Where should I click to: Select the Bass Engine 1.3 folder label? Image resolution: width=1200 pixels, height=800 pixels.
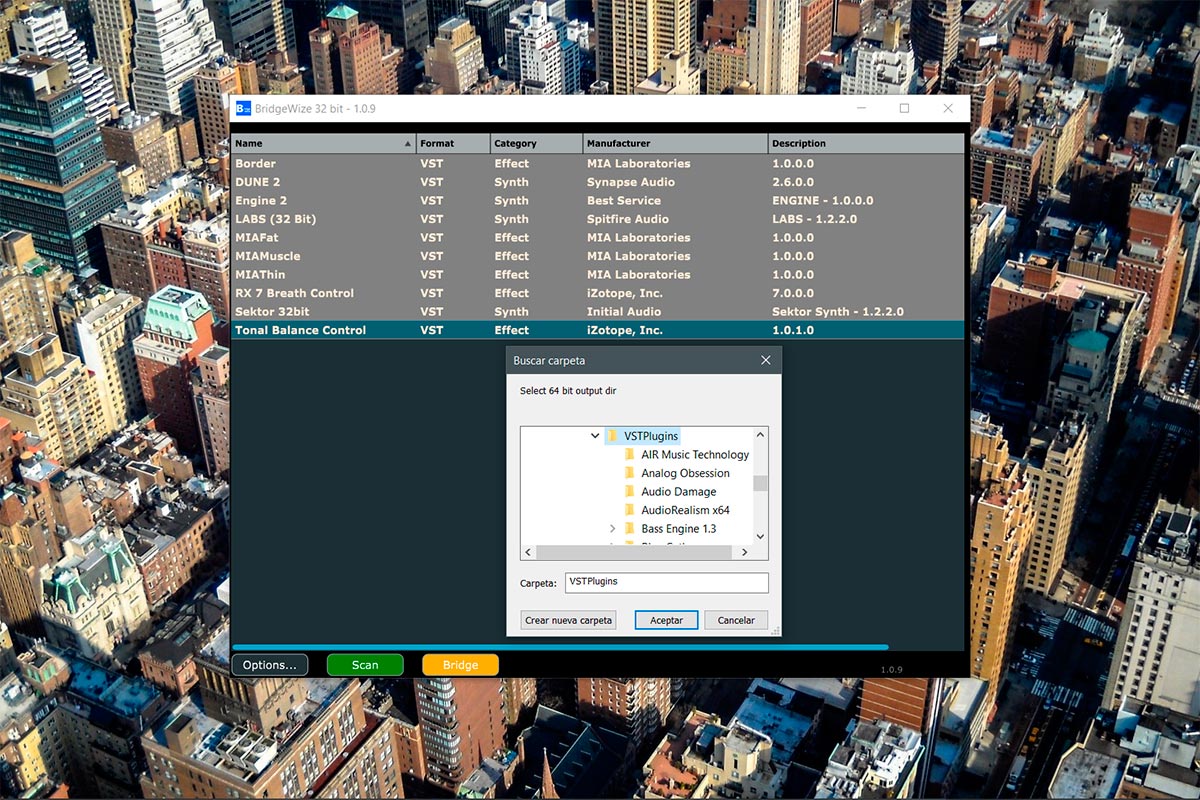(679, 529)
